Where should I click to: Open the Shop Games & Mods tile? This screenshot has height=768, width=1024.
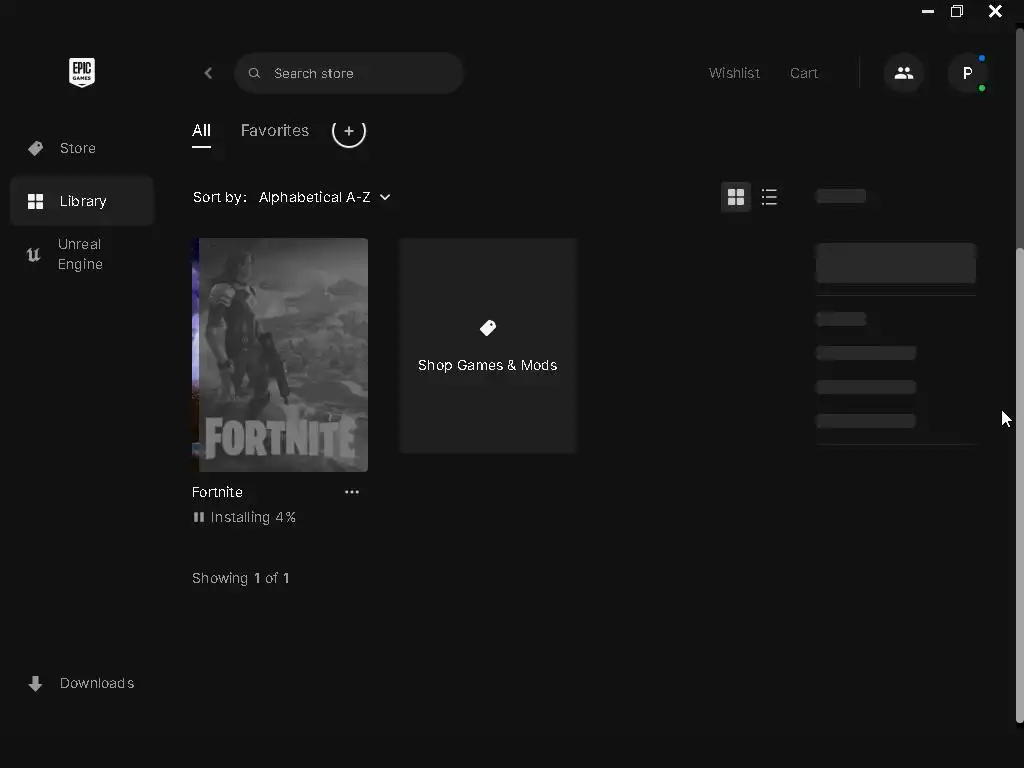488,345
